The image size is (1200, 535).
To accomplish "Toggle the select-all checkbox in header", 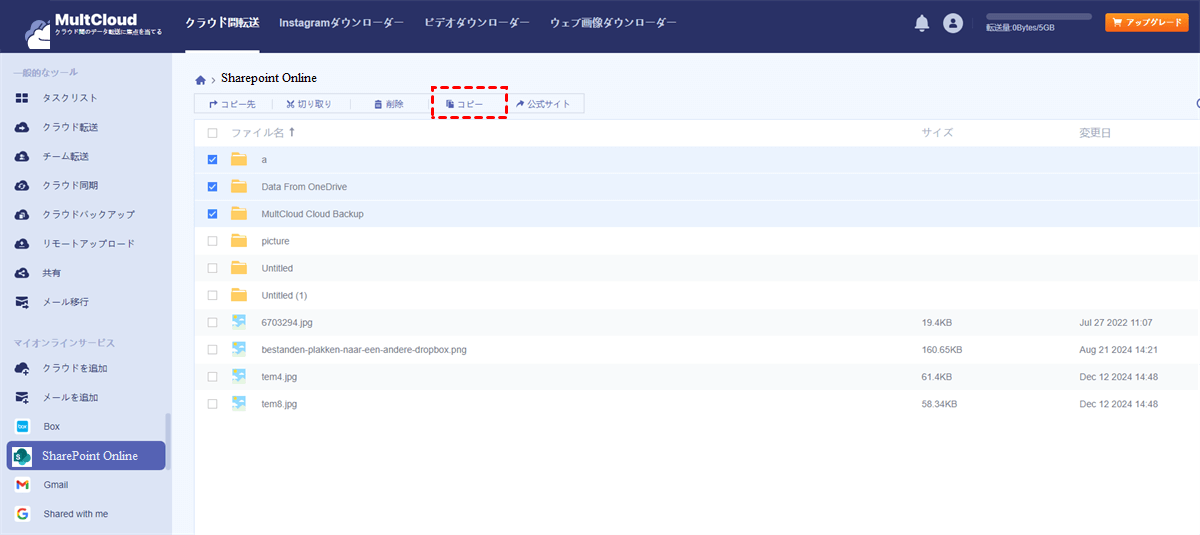I will pos(212,132).
